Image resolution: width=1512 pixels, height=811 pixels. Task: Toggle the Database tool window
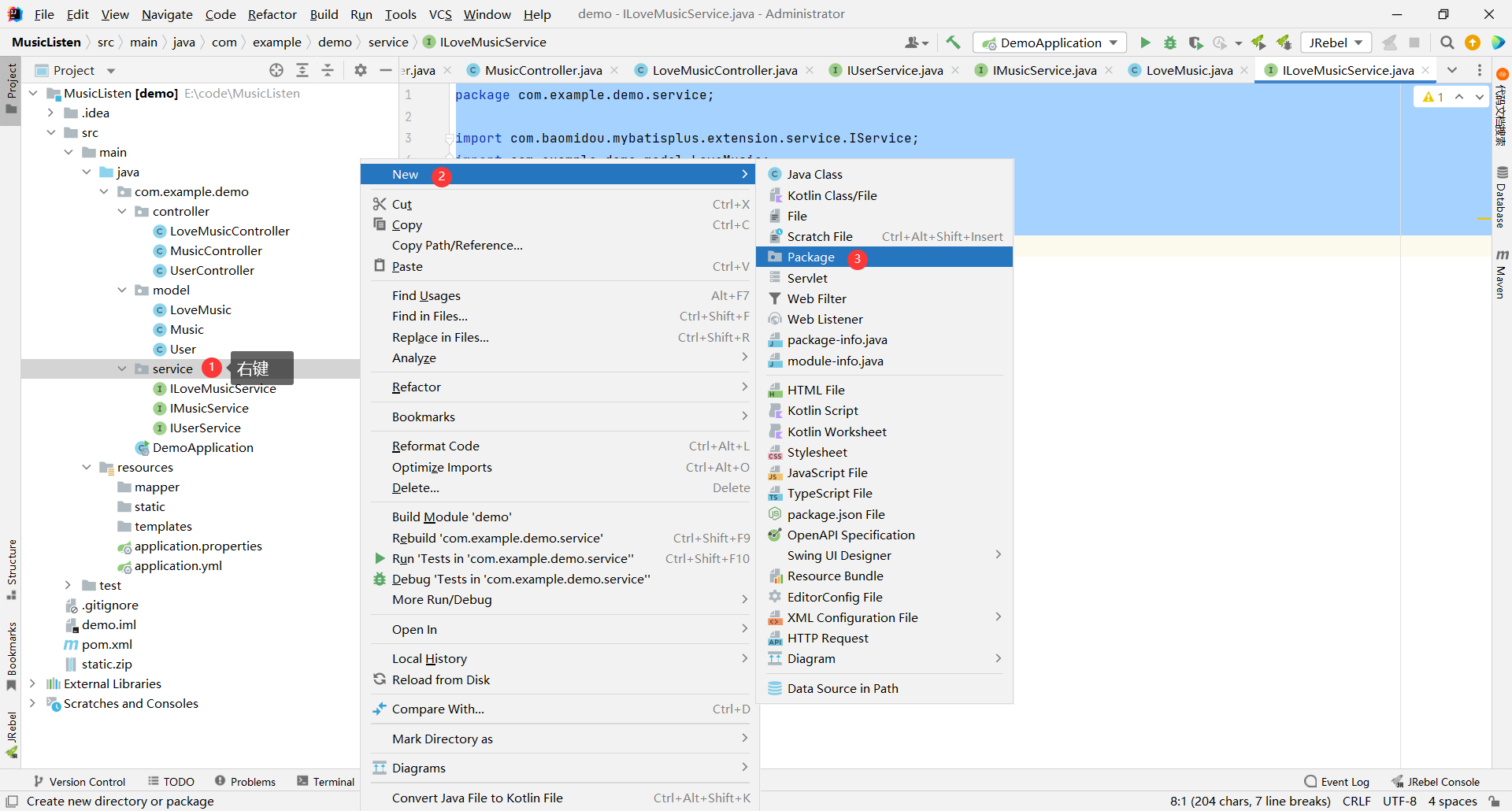1502,197
